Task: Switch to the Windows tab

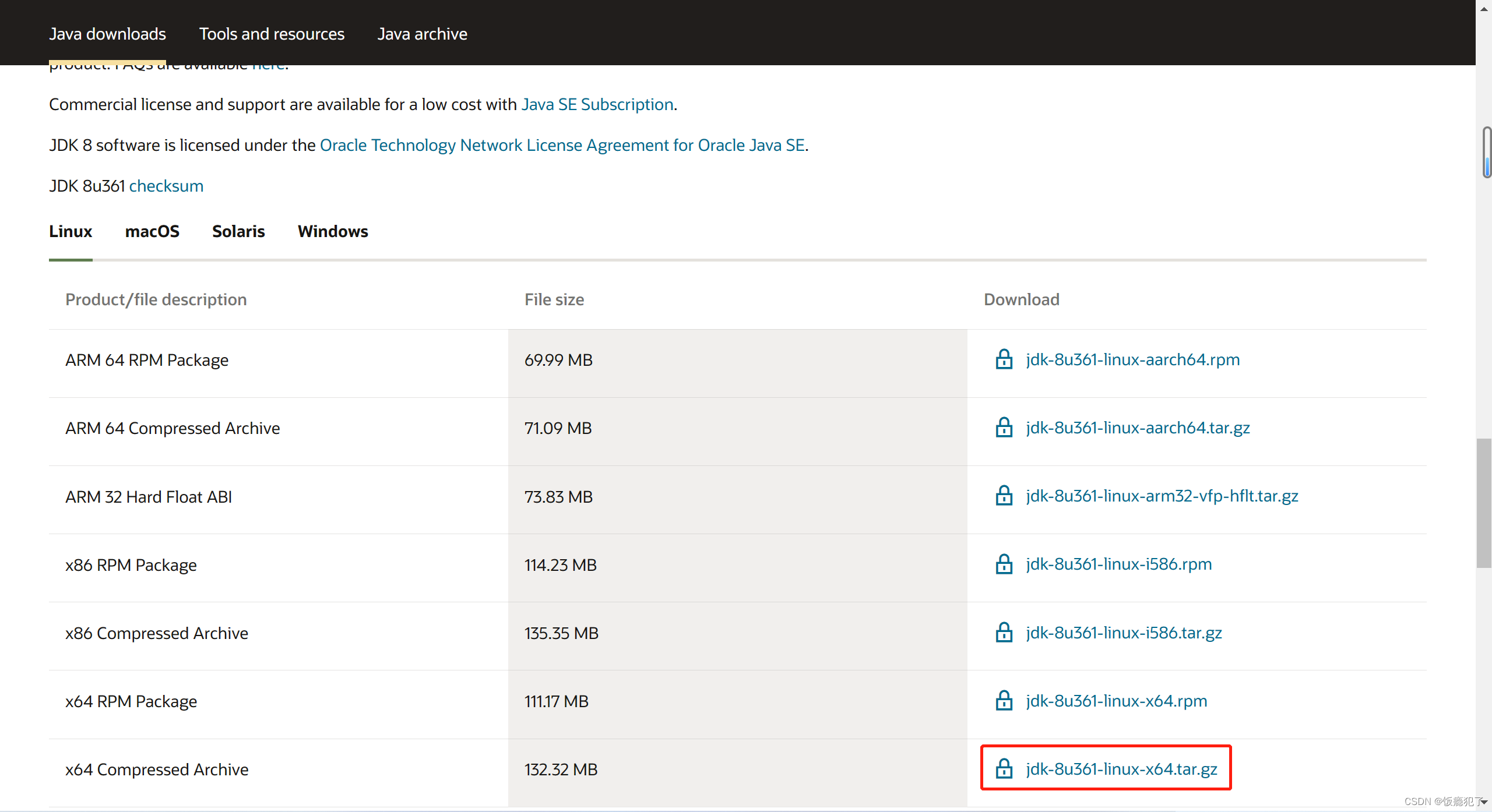Action: (333, 231)
